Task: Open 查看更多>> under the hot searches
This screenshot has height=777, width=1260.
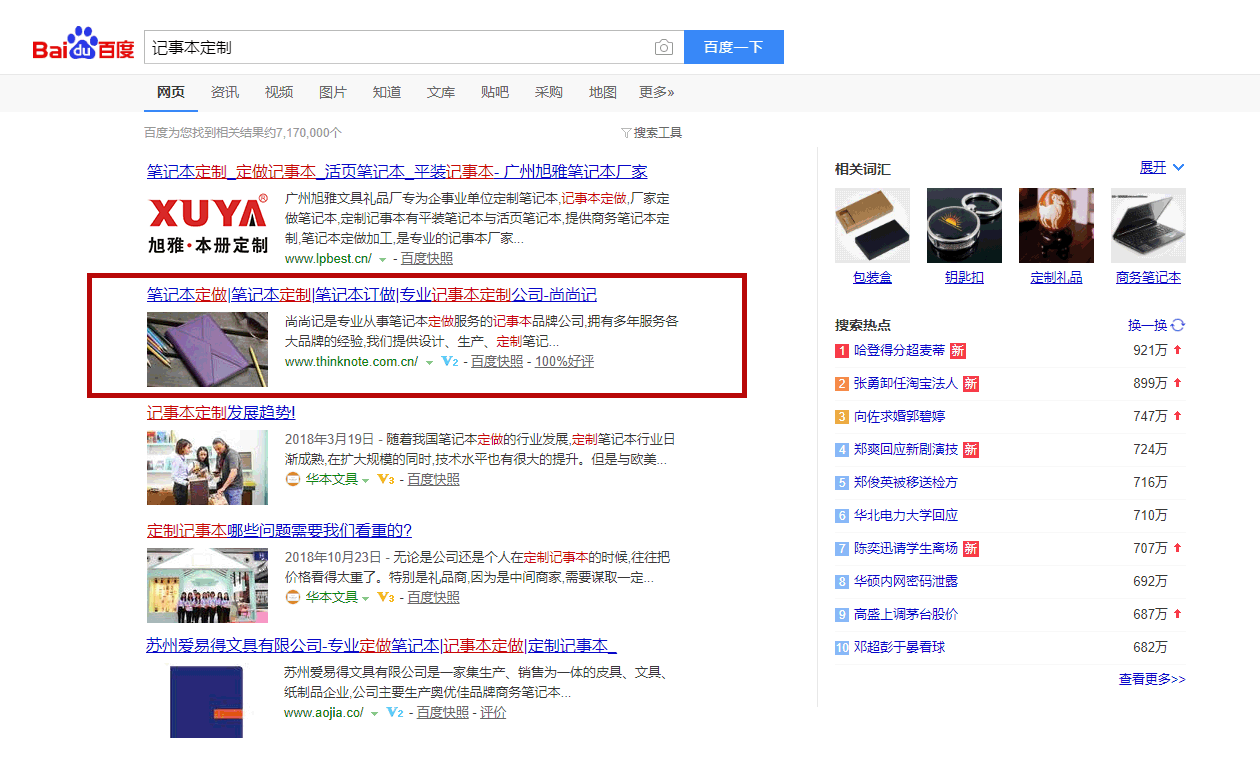Action: click(1152, 680)
